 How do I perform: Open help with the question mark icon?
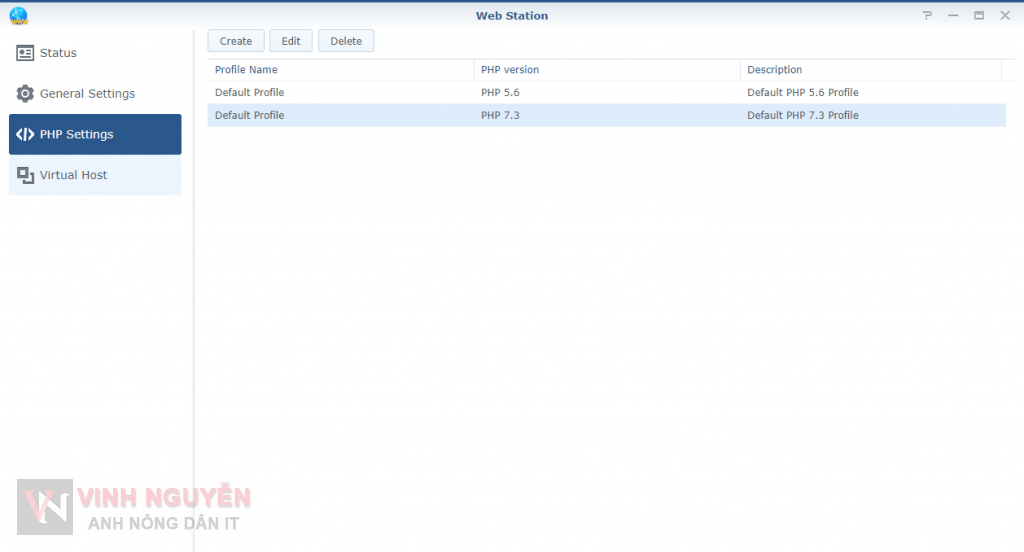click(x=927, y=16)
